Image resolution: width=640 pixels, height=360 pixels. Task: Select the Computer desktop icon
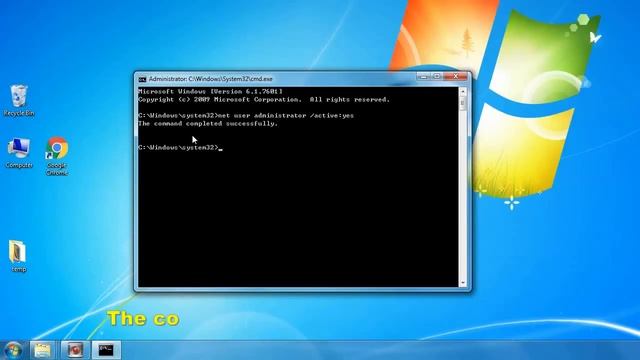pos(18,153)
